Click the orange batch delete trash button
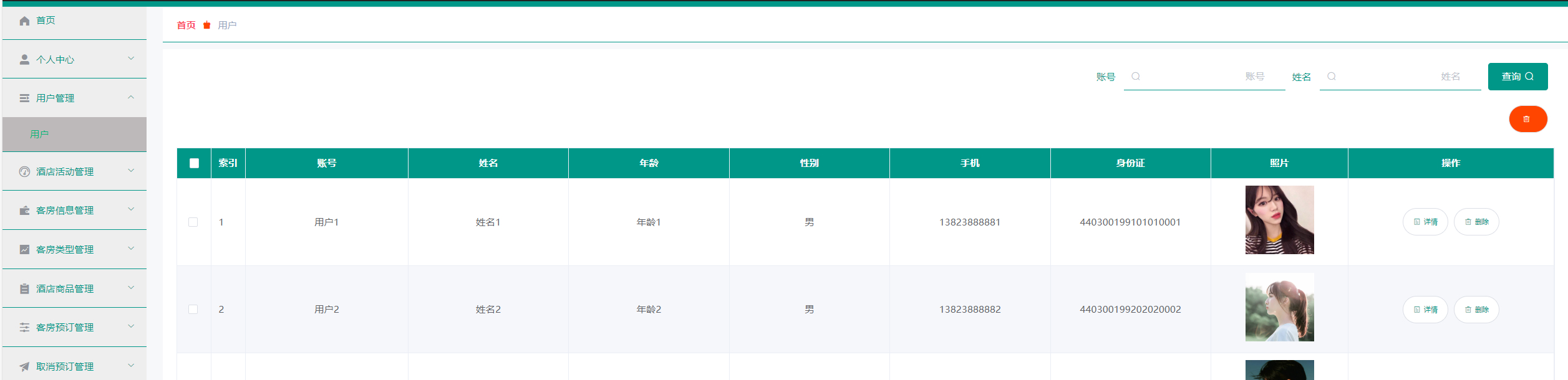This screenshot has height=380, width=1568. 1528,119
